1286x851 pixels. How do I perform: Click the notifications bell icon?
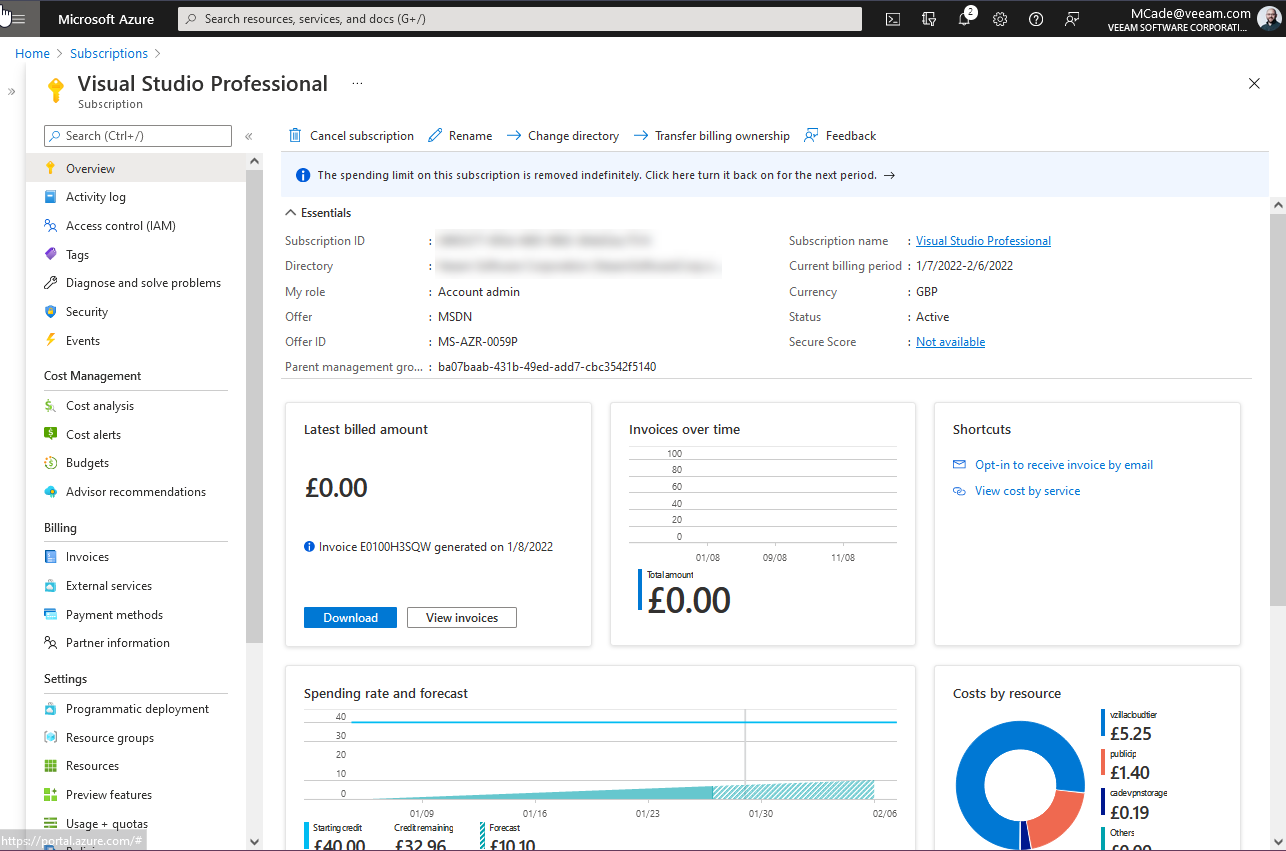[x=964, y=19]
